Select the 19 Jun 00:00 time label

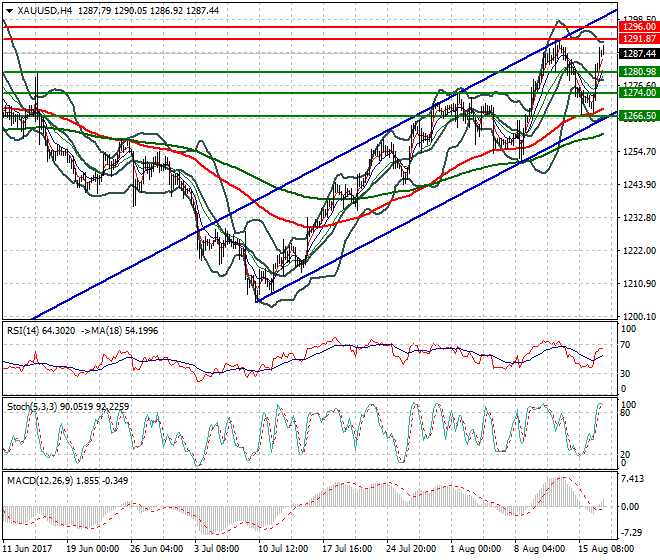(x=93, y=549)
